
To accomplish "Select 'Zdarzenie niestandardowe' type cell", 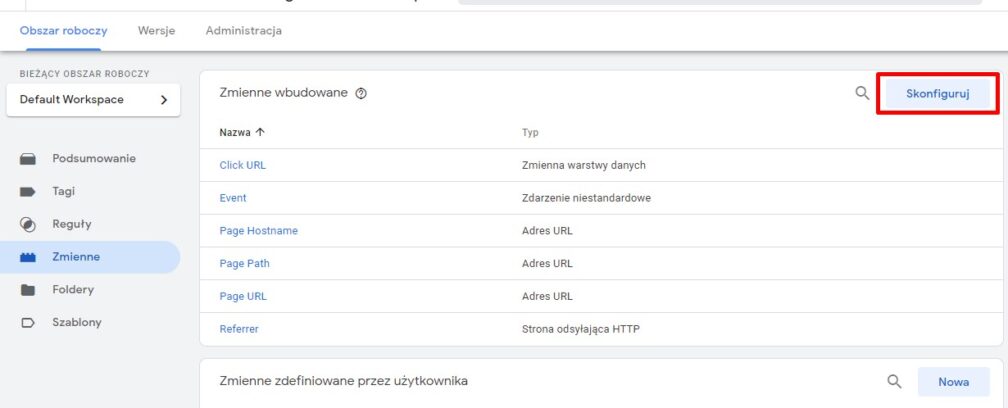I will tap(586, 198).
